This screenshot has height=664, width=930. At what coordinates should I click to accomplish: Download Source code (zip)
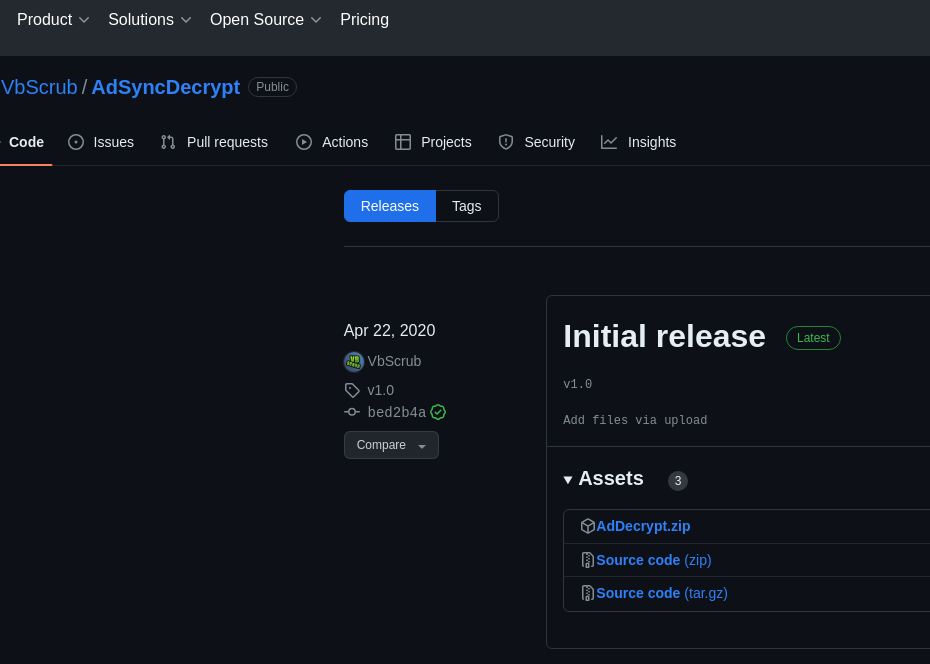654,560
